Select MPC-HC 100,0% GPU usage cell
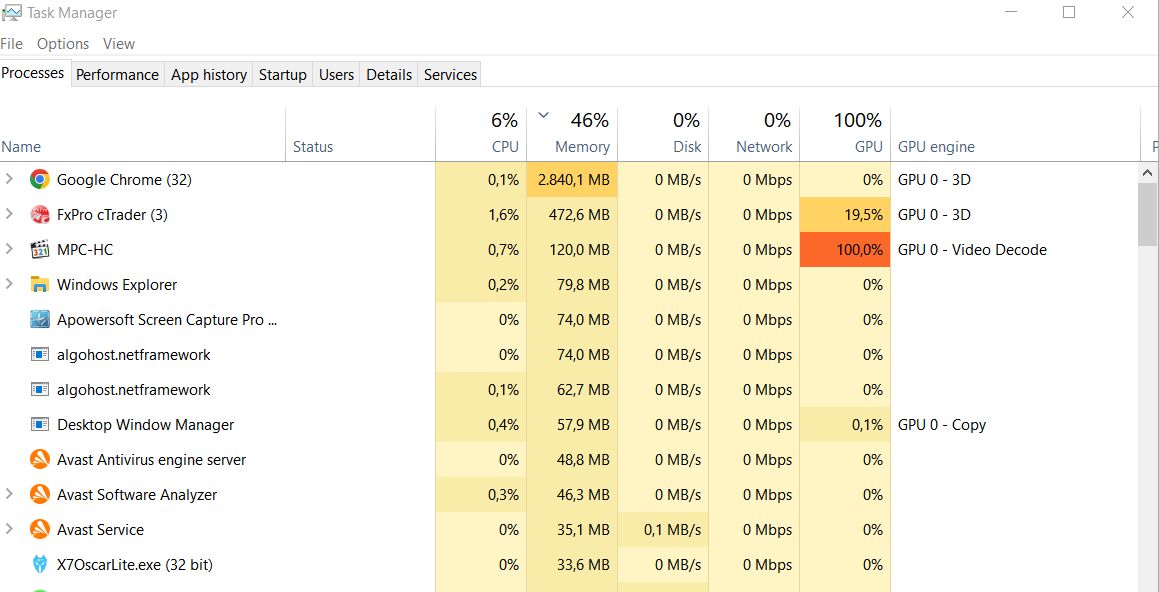The height and width of the screenshot is (592, 1159). pyautogui.click(x=845, y=250)
